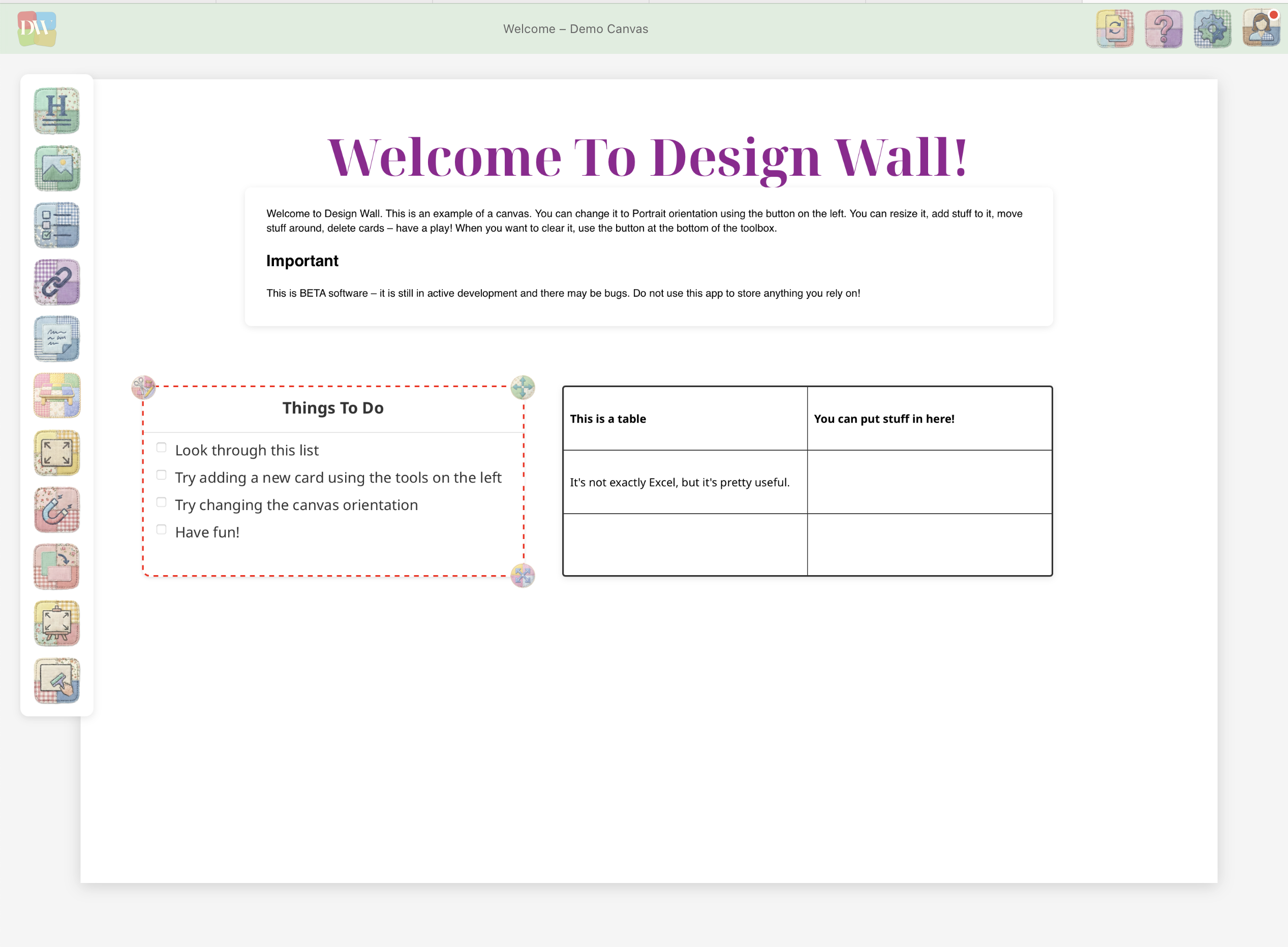Check off 'Look through this list'
The width and height of the screenshot is (1288, 947).
click(x=161, y=447)
